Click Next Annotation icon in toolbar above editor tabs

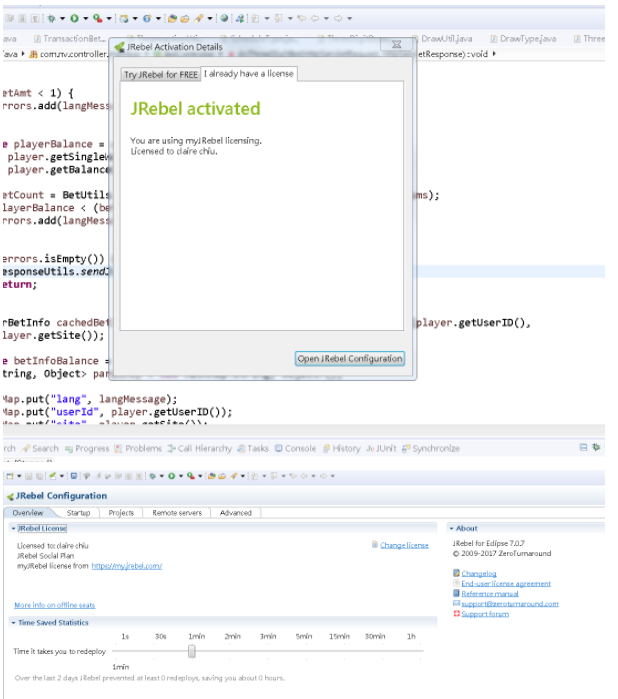[255, 18]
